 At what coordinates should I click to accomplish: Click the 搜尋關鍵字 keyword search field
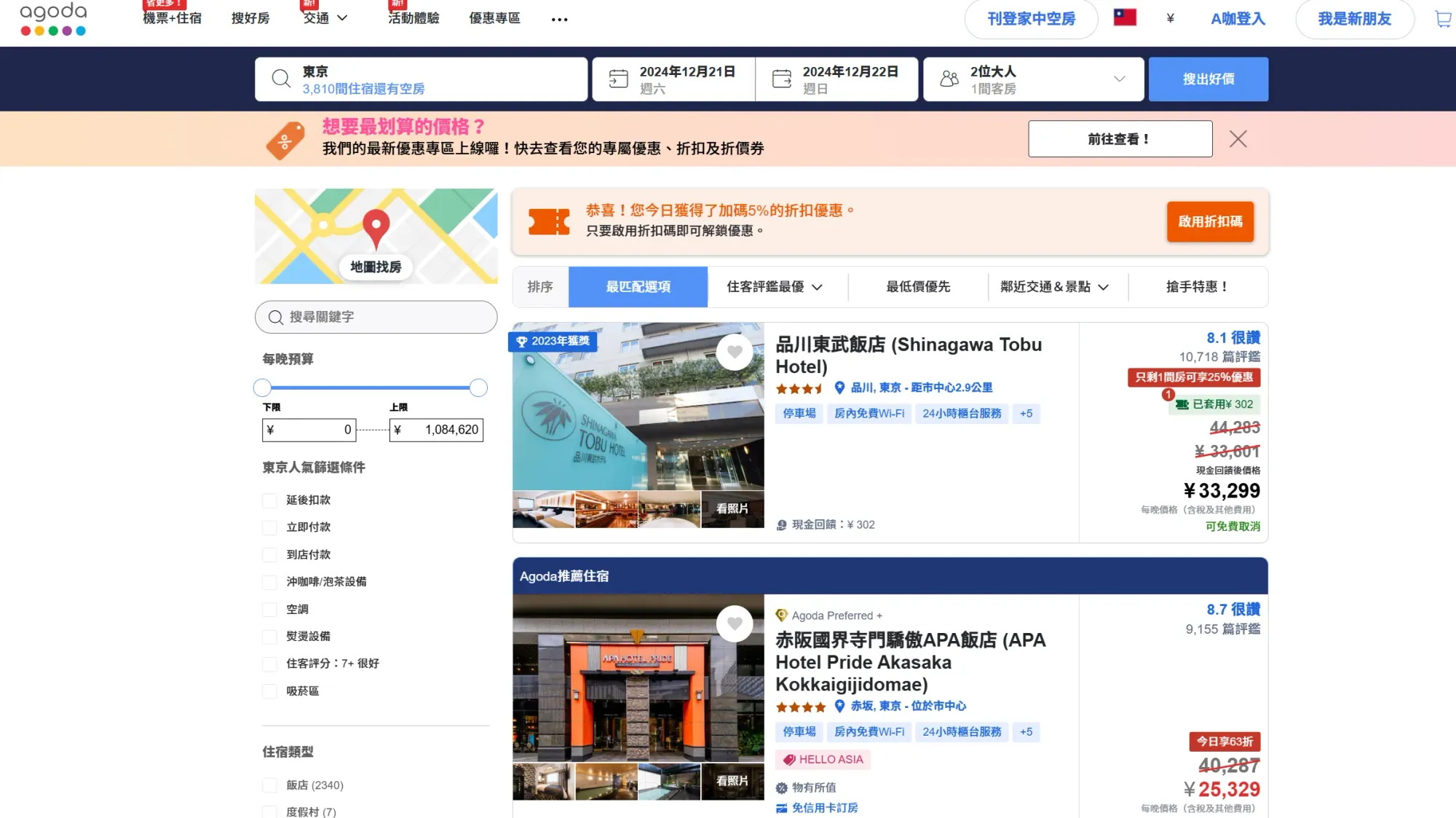coord(376,317)
